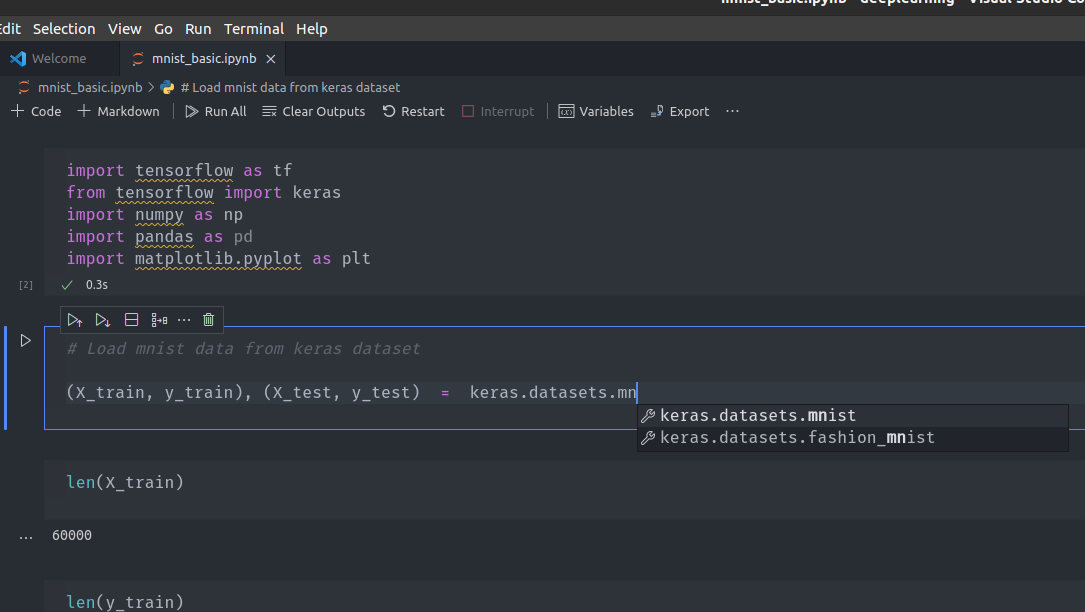Open output ellipsis next to 60000
This screenshot has width=1085, height=612.
26,536
